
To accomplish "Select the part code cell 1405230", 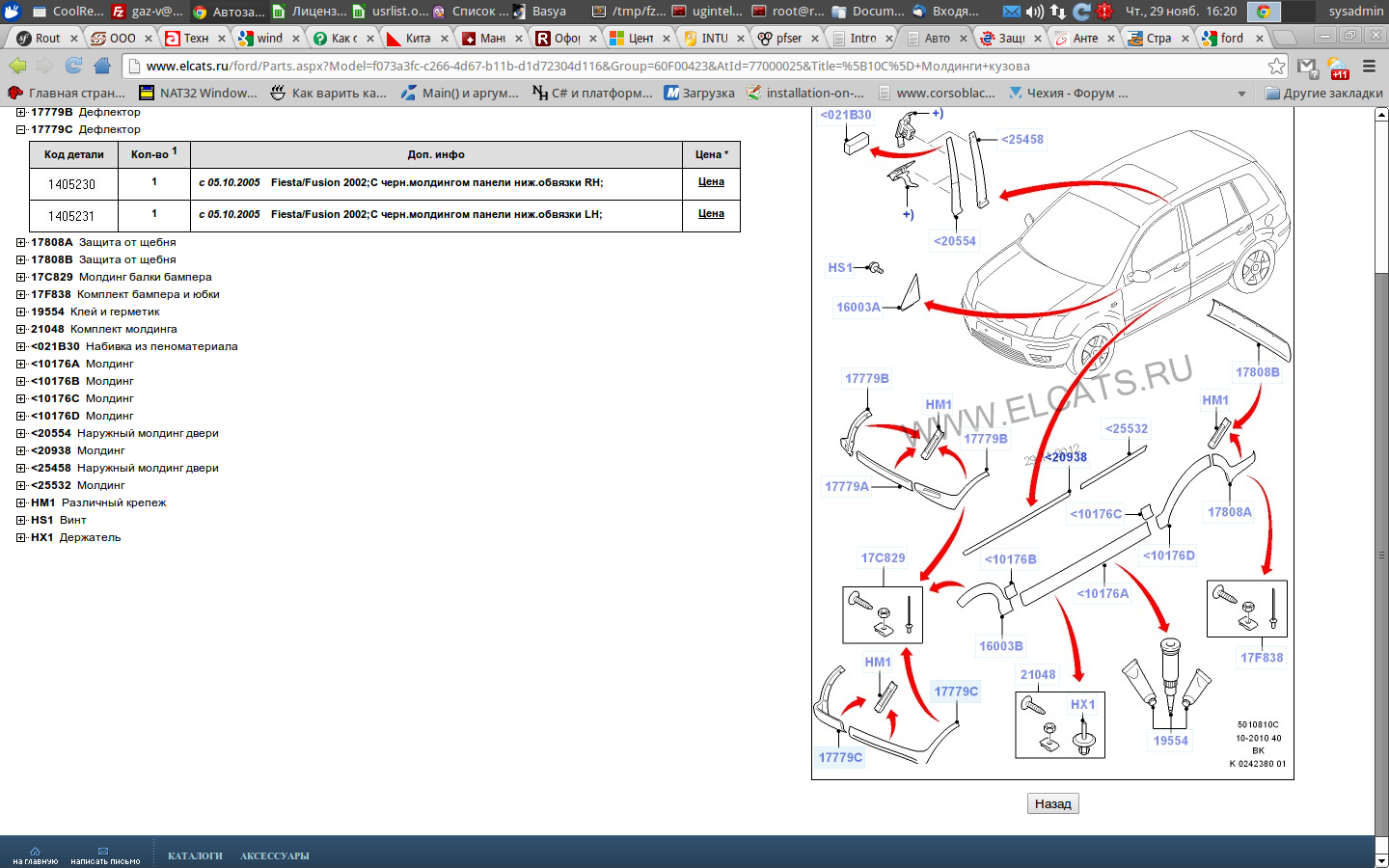I will (72, 184).
